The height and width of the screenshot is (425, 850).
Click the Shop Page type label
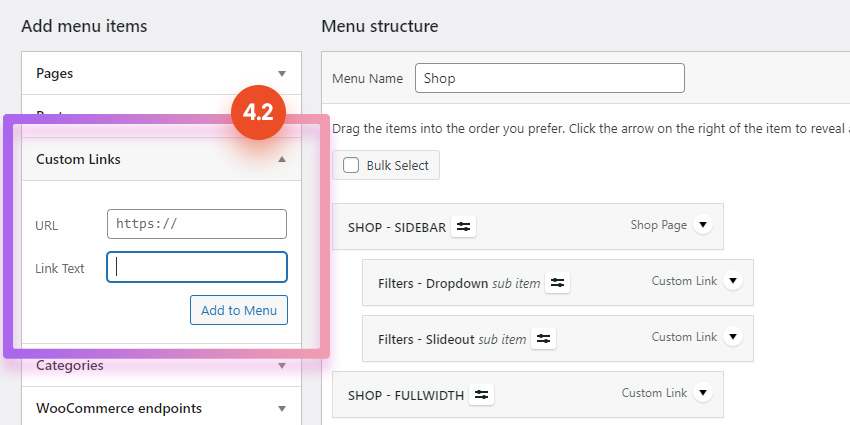pyautogui.click(x=659, y=224)
